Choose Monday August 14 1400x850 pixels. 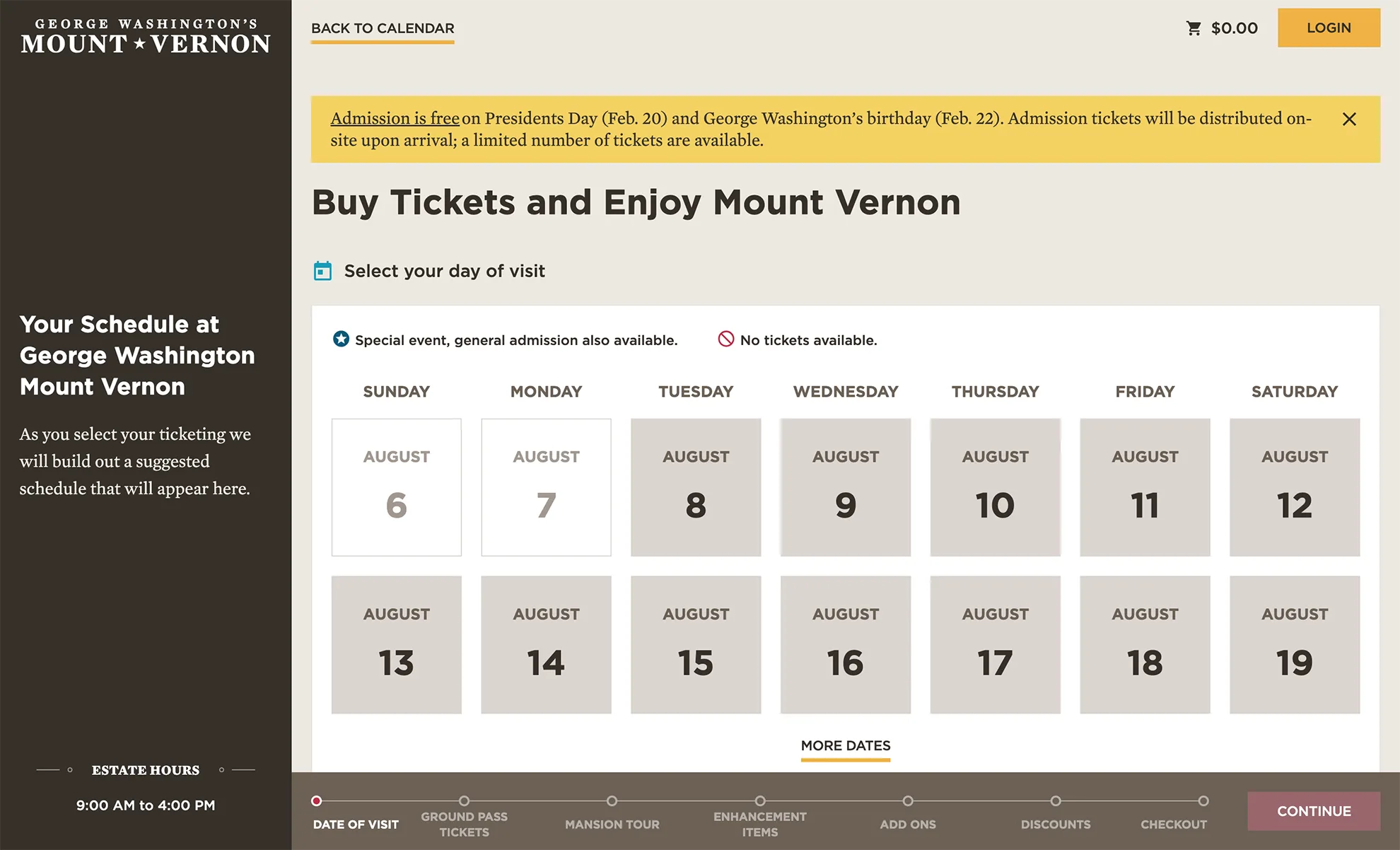click(547, 645)
